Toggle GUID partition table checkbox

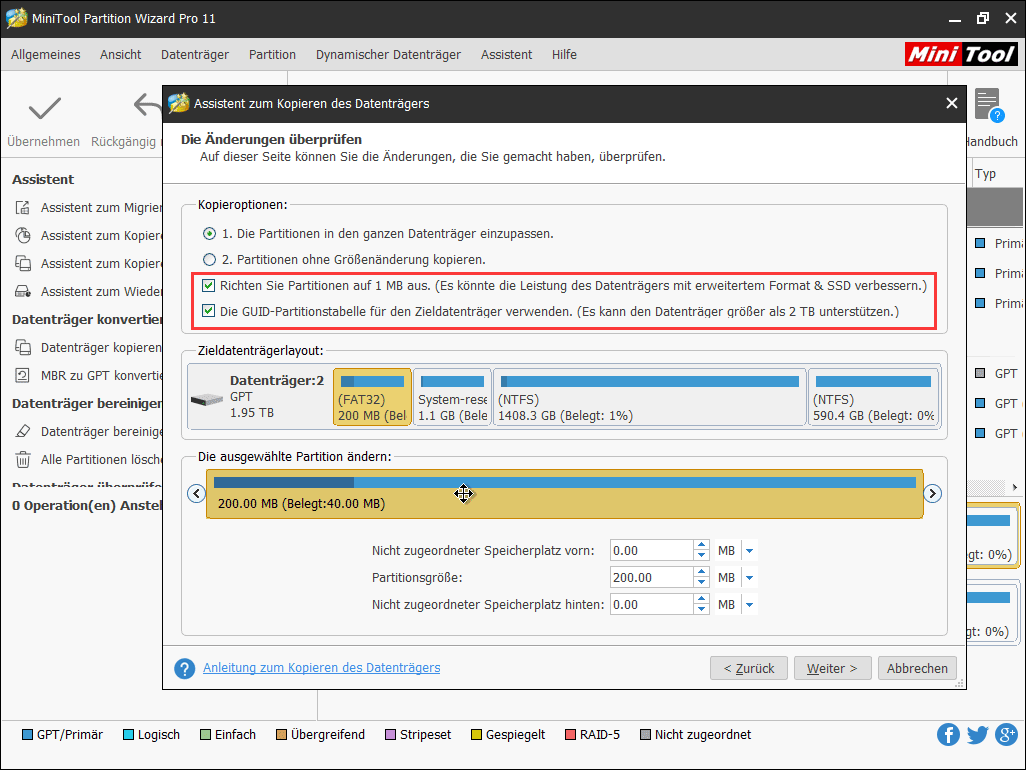(x=209, y=312)
